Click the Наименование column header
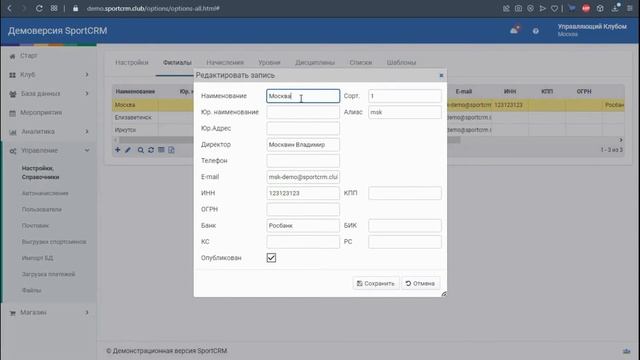 pyautogui.click(x=135, y=91)
